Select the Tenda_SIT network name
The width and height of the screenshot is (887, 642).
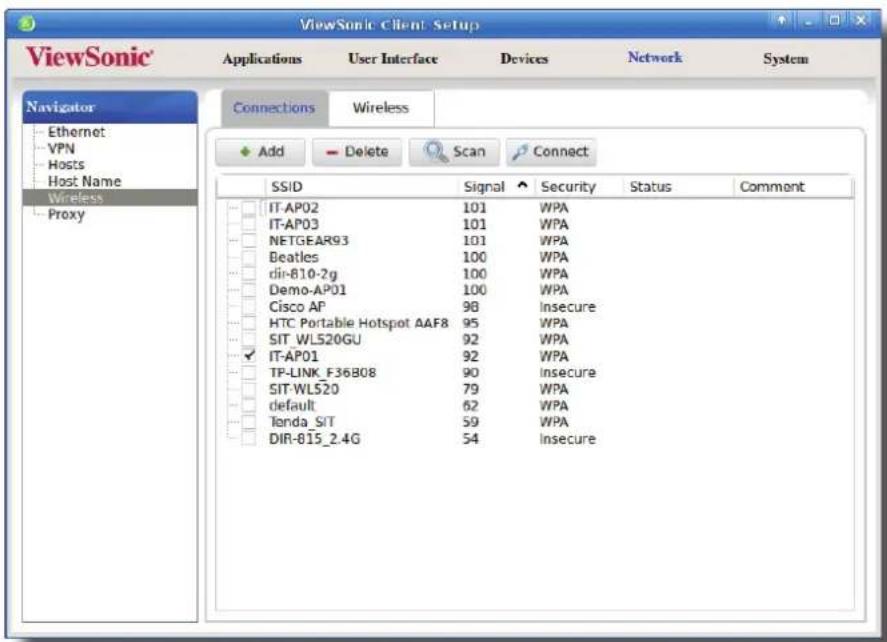(x=302, y=422)
